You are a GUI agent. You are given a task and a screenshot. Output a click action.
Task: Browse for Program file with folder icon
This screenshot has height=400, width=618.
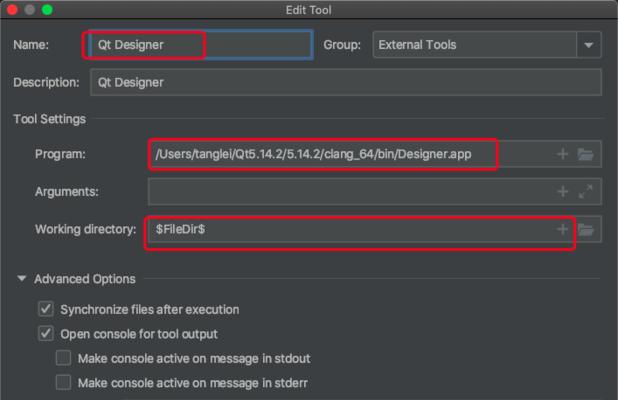coord(585,154)
